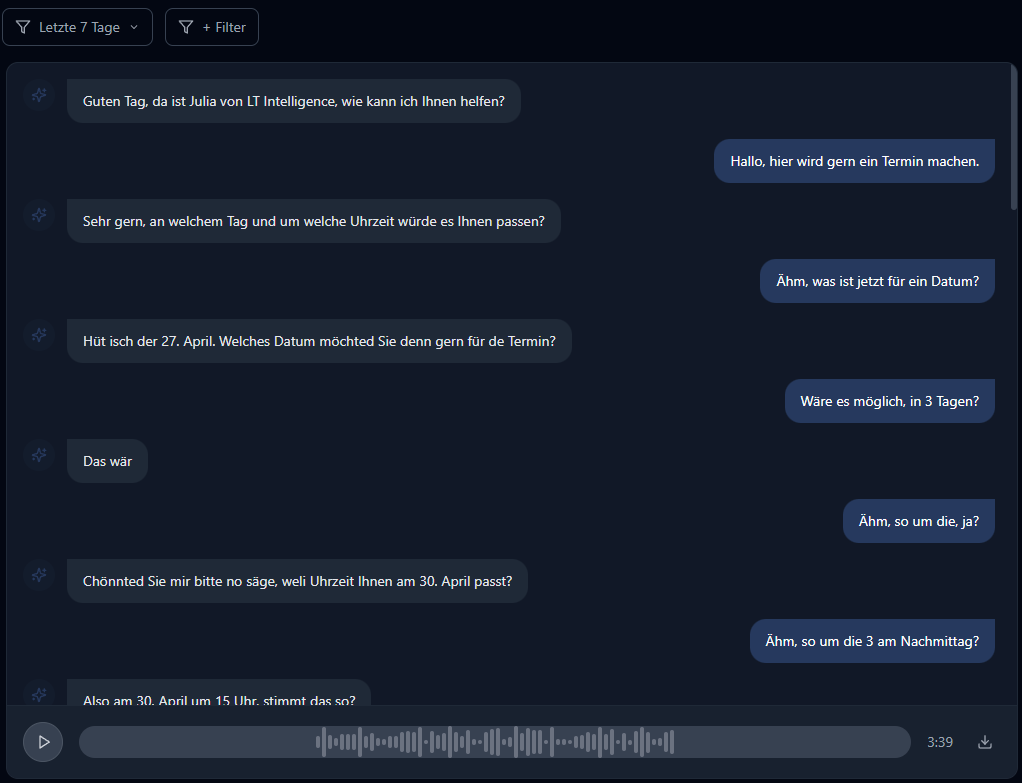Click AI sparkle icon beside 'Sehr gern' message
This screenshot has width=1022, height=783.
(39, 215)
